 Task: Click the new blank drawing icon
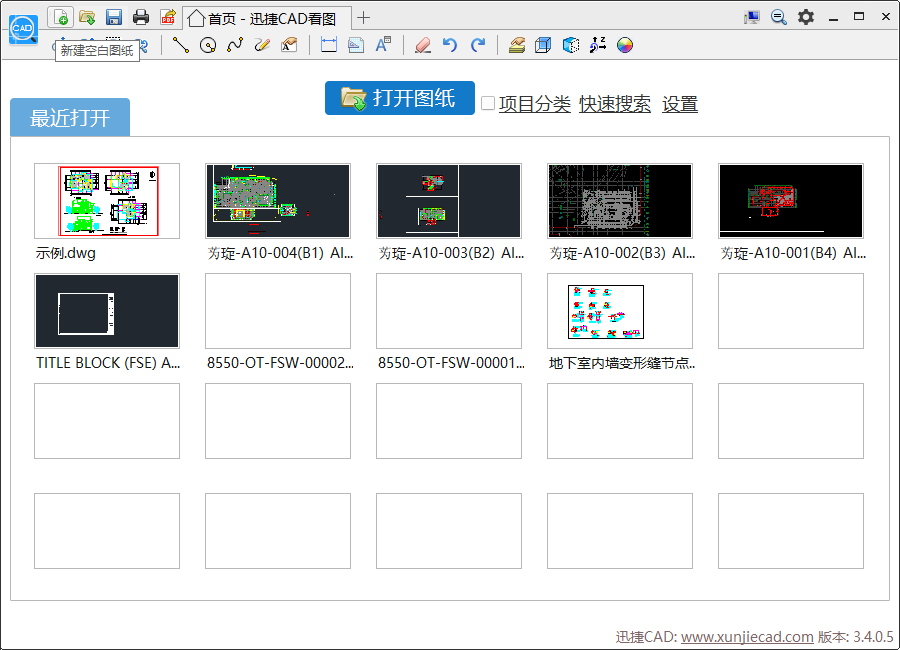pyautogui.click(x=60, y=17)
